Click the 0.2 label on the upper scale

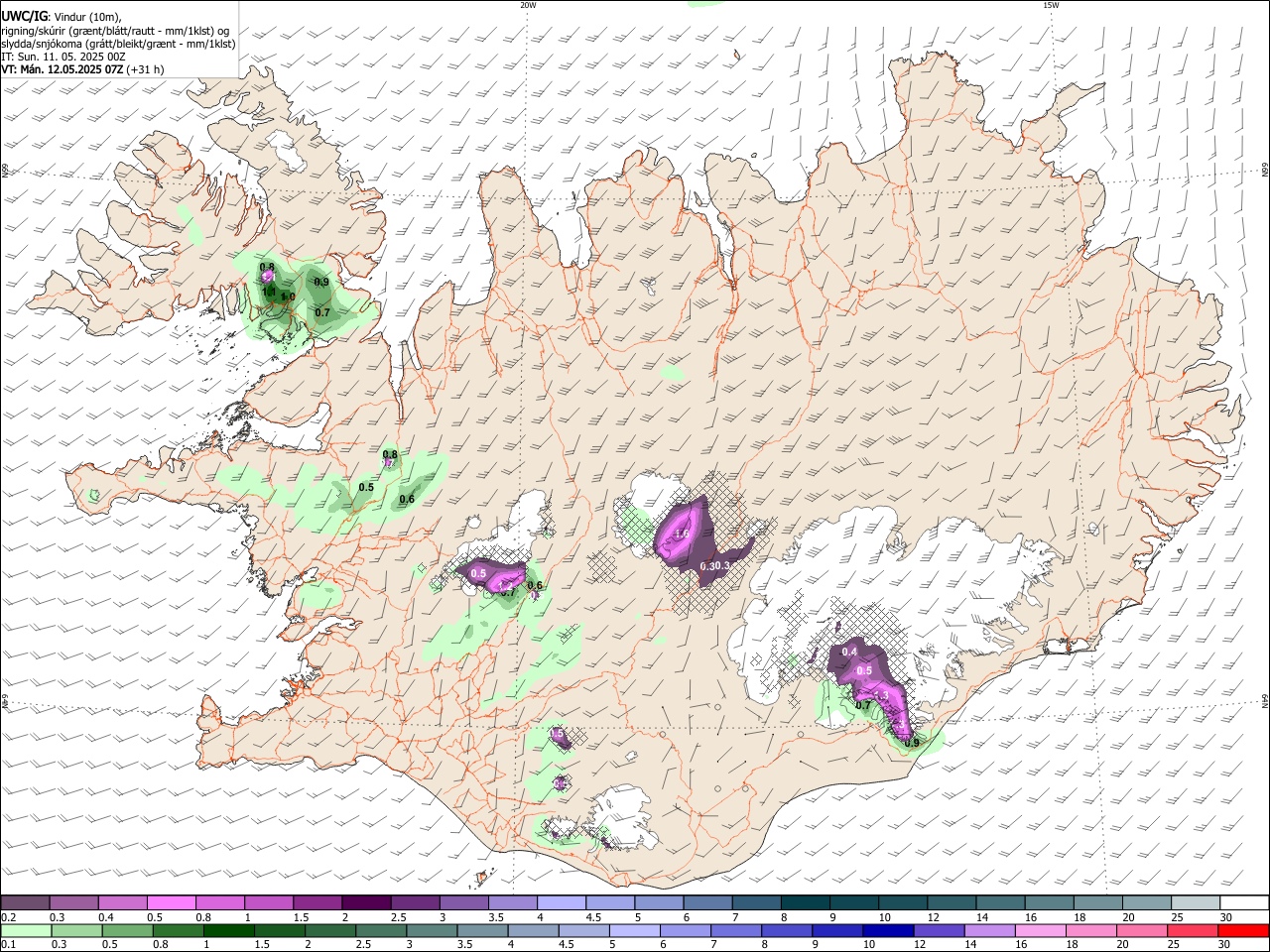[8, 917]
